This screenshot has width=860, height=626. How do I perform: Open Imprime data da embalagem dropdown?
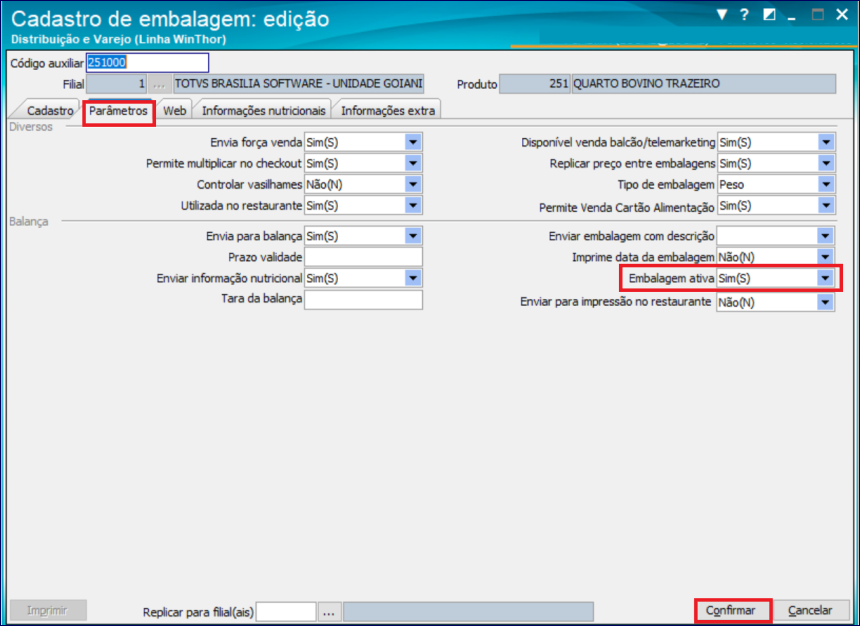coord(825,257)
